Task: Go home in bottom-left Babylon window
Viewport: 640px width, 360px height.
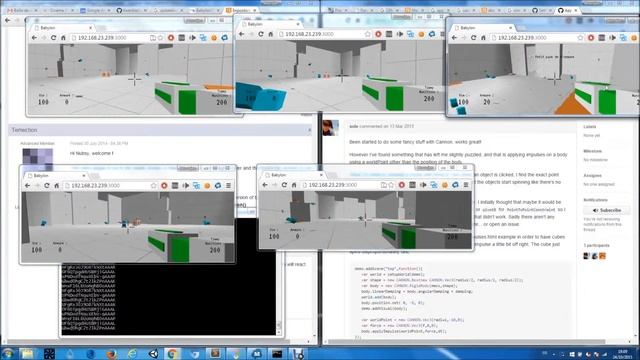Action: (57, 185)
